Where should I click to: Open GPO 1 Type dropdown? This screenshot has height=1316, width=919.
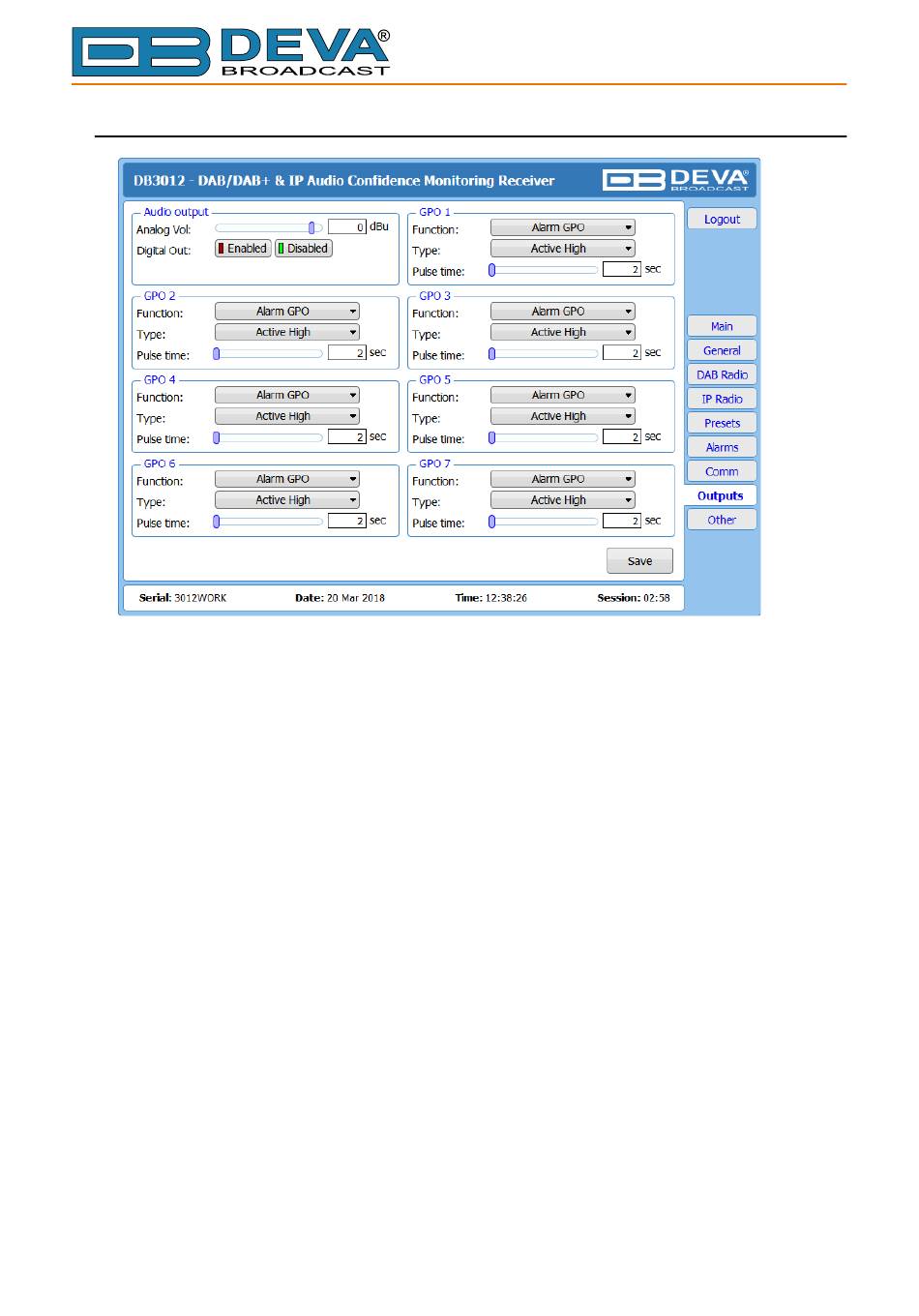pyautogui.click(x=562, y=249)
